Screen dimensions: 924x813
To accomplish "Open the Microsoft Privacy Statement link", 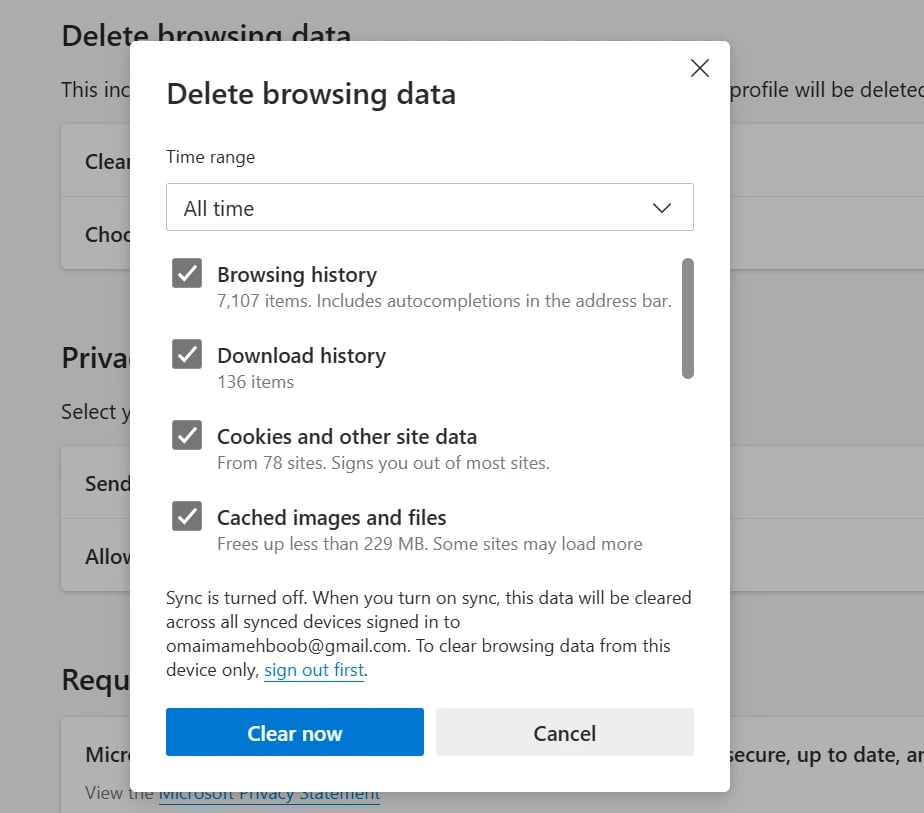I will click(x=269, y=793).
